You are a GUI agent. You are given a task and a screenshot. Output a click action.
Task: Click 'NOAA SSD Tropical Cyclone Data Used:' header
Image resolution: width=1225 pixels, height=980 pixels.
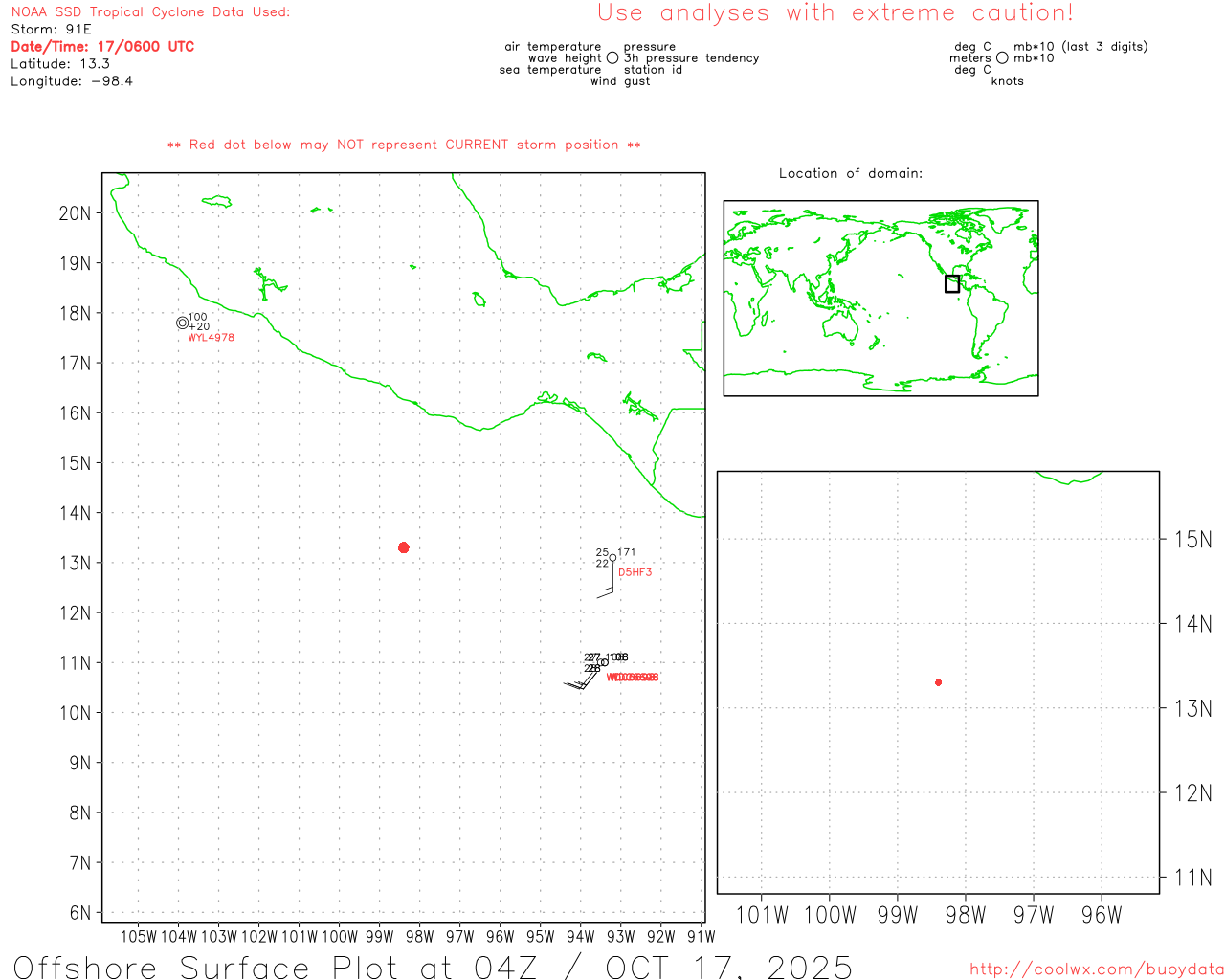(150, 11)
